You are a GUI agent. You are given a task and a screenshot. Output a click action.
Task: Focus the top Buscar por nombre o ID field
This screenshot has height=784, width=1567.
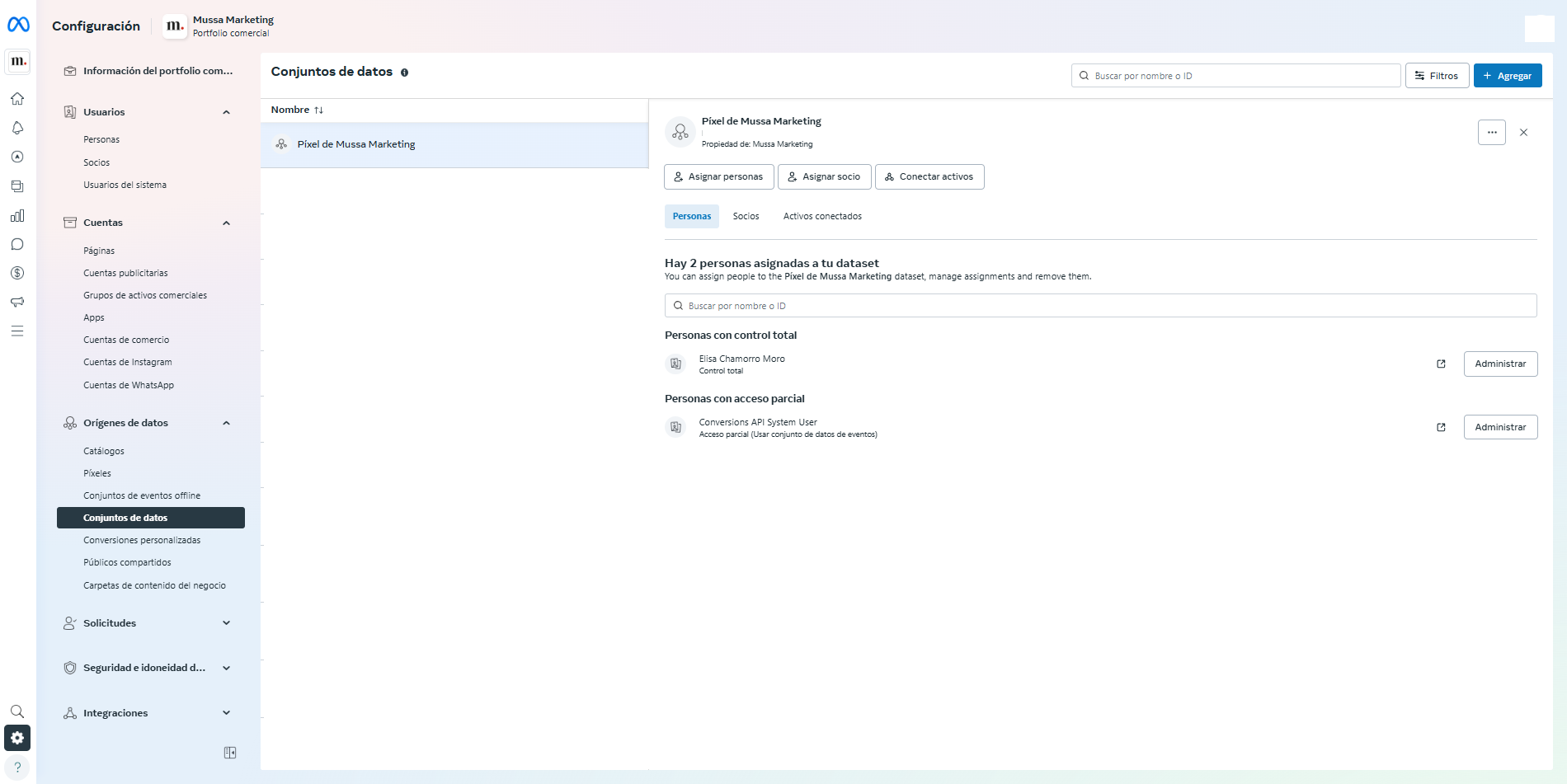(1235, 76)
